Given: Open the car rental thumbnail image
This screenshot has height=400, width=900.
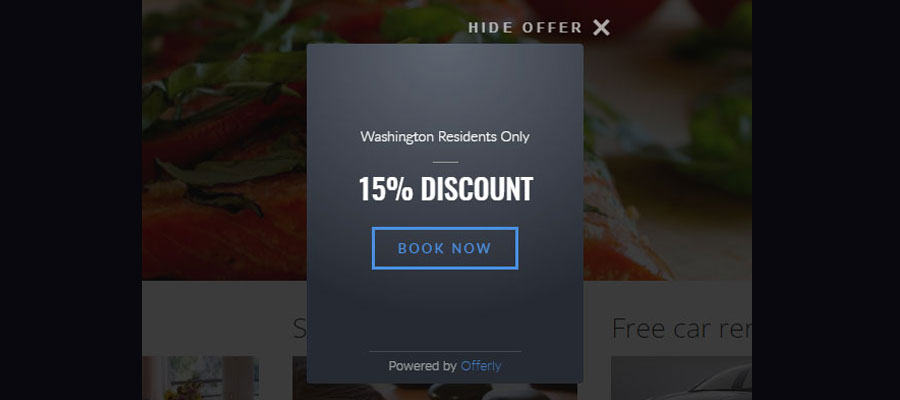Looking at the screenshot, I should tap(681, 378).
